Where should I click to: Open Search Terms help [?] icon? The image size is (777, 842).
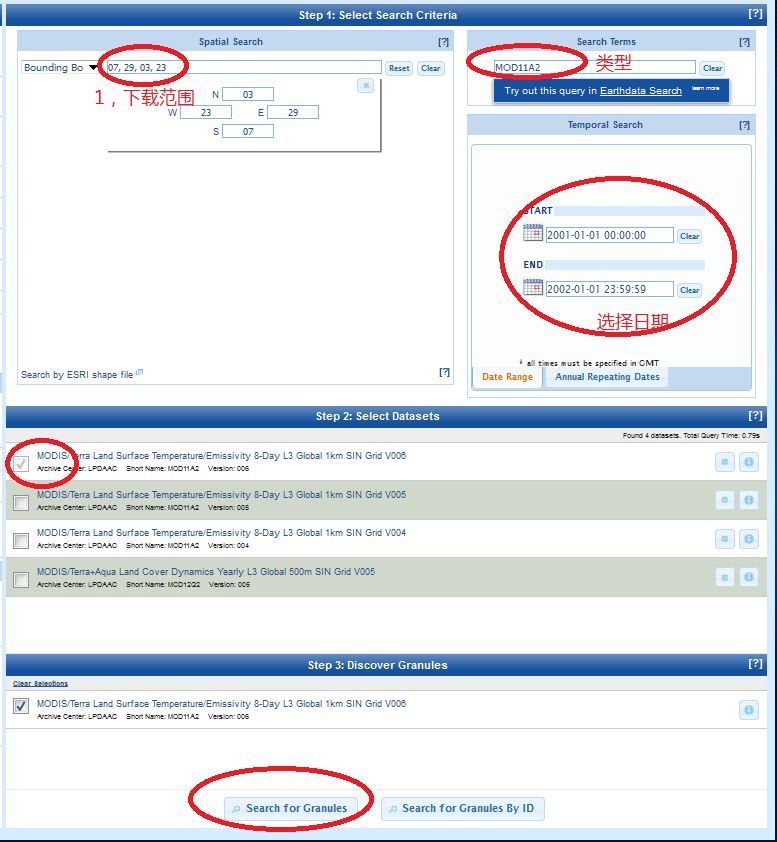[744, 42]
